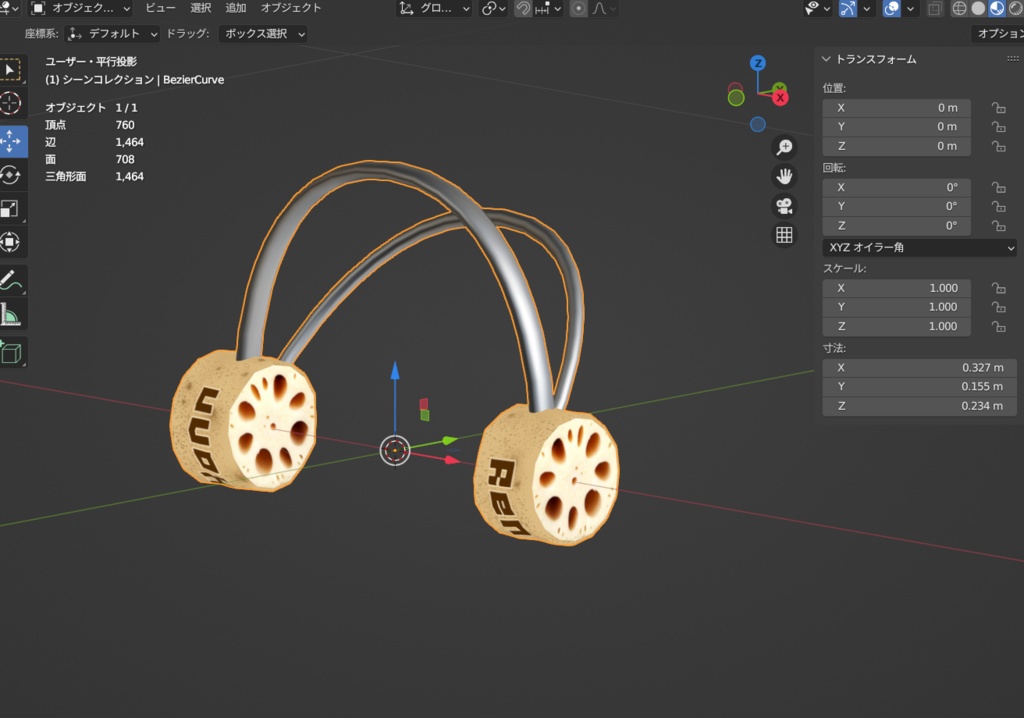
Task: Open the XYZ オイラー角 rotation mode dropdown
Action: click(x=919, y=247)
